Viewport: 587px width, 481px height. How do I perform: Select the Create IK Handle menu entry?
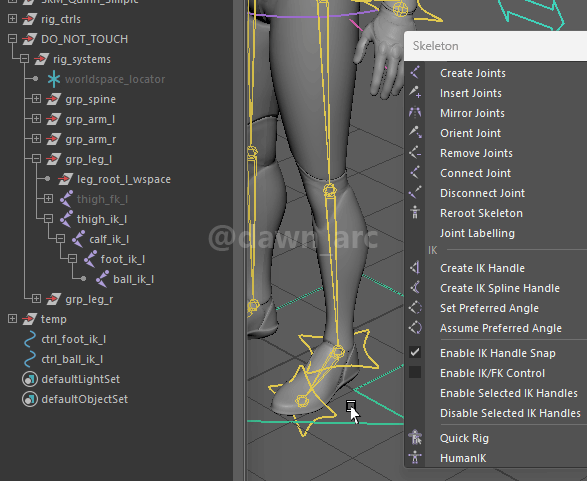coord(482,268)
